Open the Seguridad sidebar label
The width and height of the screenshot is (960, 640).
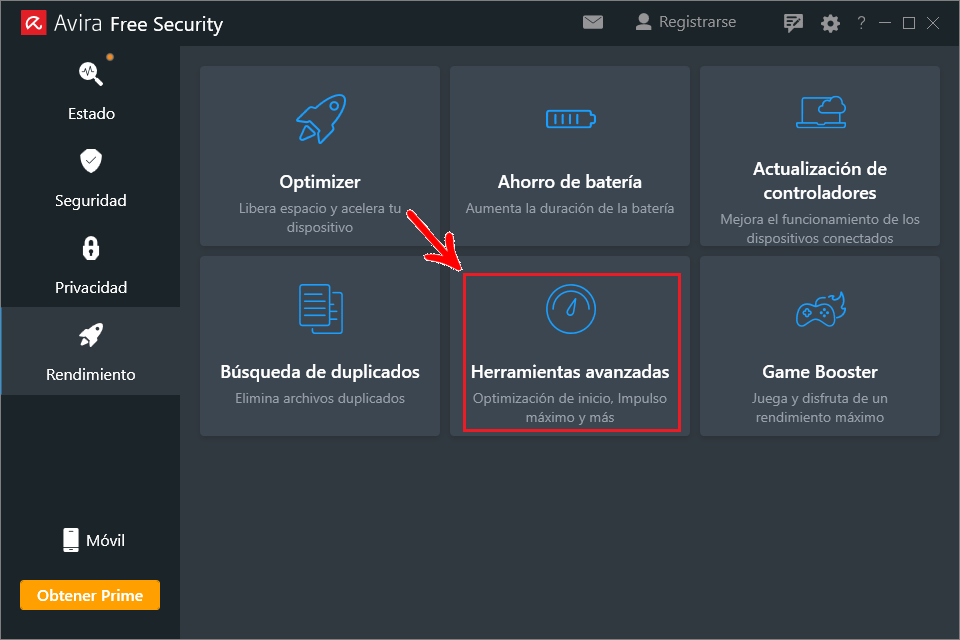(91, 201)
